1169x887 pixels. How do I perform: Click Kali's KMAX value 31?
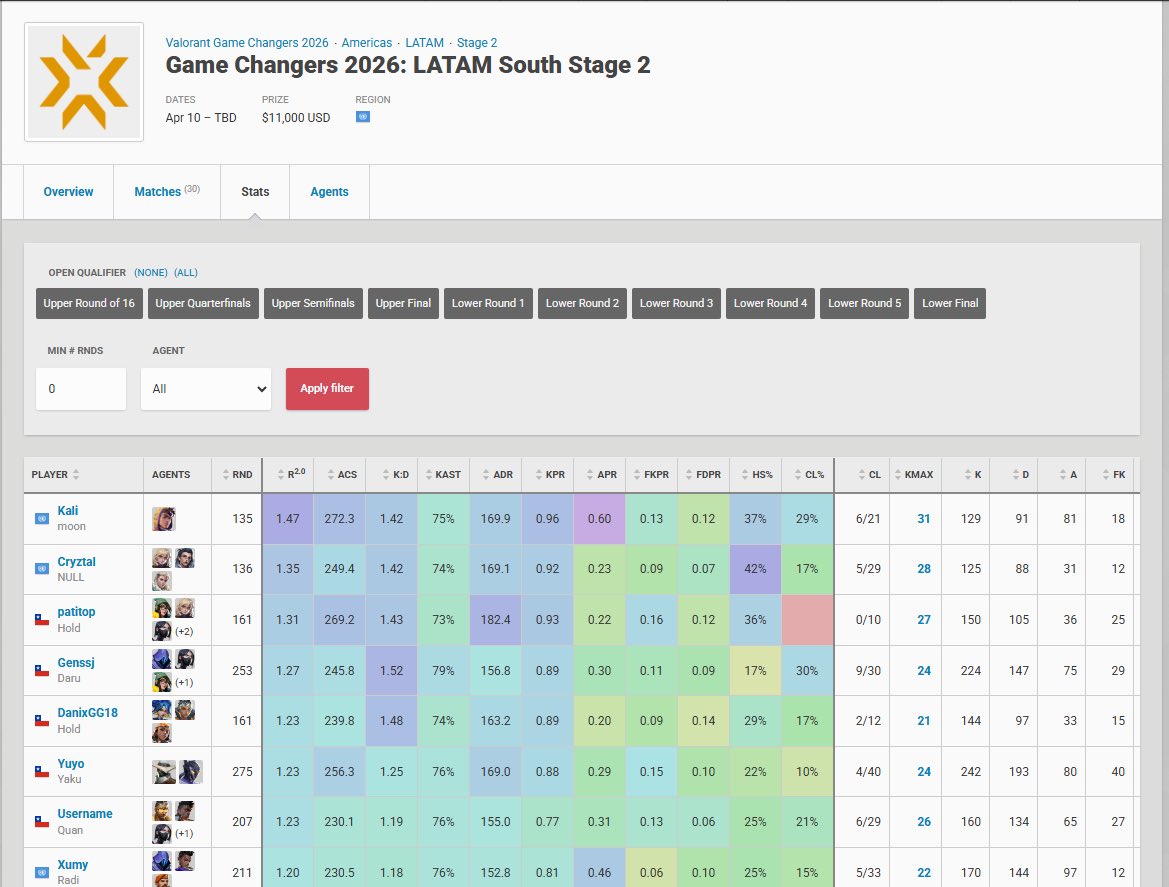click(924, 519)
